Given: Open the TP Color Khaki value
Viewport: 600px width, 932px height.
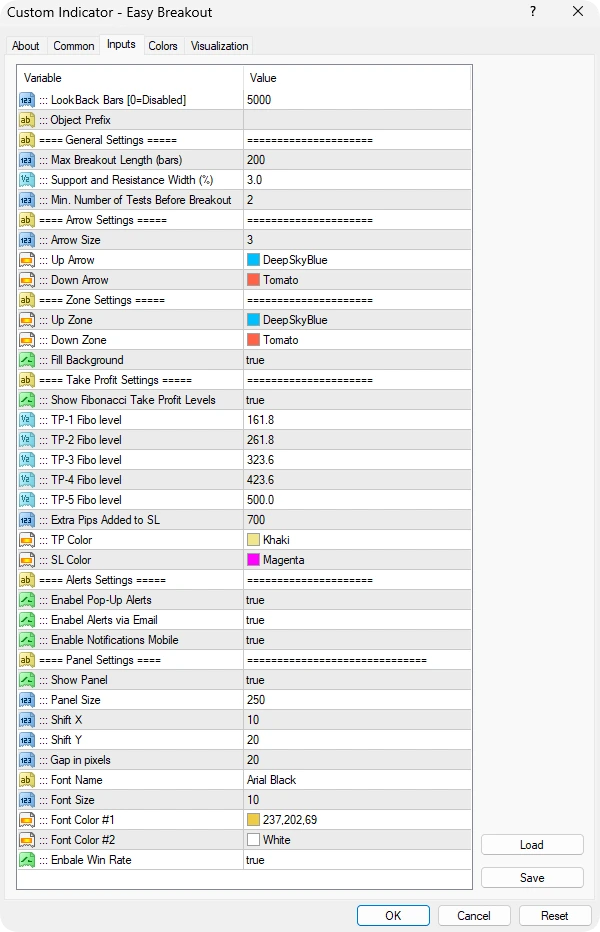Looking at the screenshot, I should pyautogui.click(x=357, y=540).
